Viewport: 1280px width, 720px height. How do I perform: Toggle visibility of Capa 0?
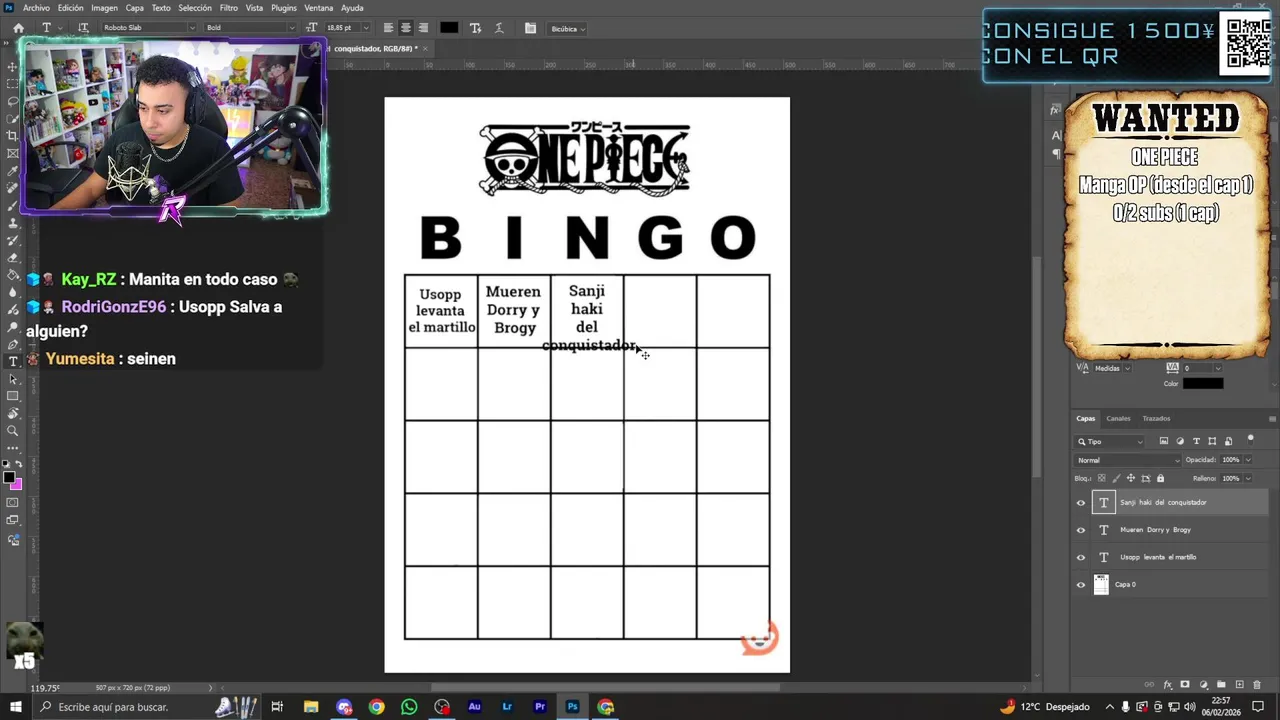(x=1080, y=585)
